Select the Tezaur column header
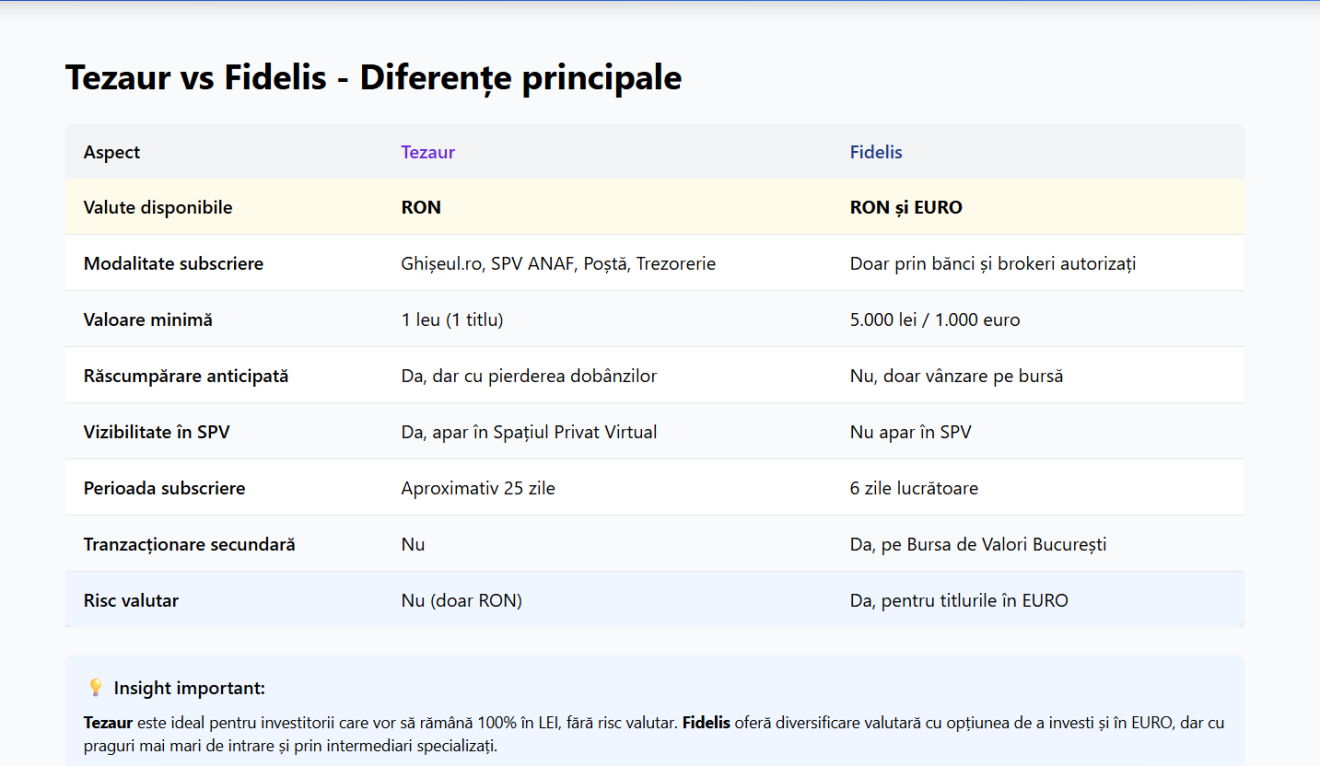This screenshot has width=1320, height=766. tap(428, 152)
